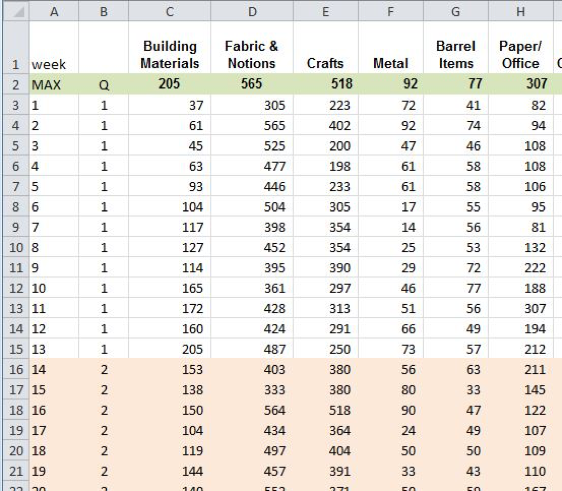Select column A header
The width and height of the screenshot is (562, 491).
click(54, 11)
